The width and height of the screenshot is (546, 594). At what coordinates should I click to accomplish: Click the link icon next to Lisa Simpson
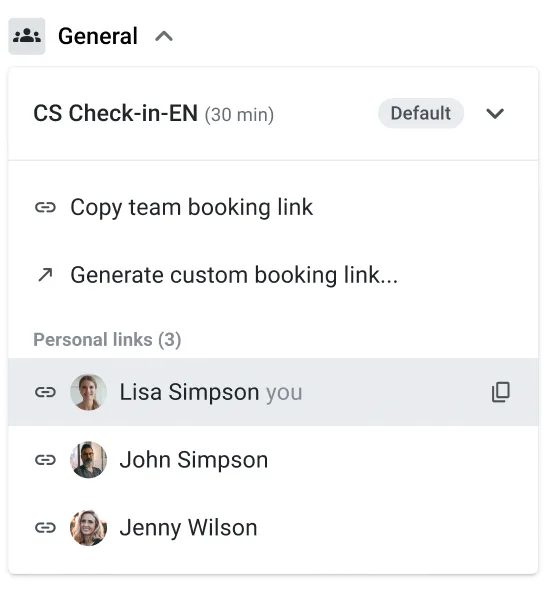[x=45, y=392]
